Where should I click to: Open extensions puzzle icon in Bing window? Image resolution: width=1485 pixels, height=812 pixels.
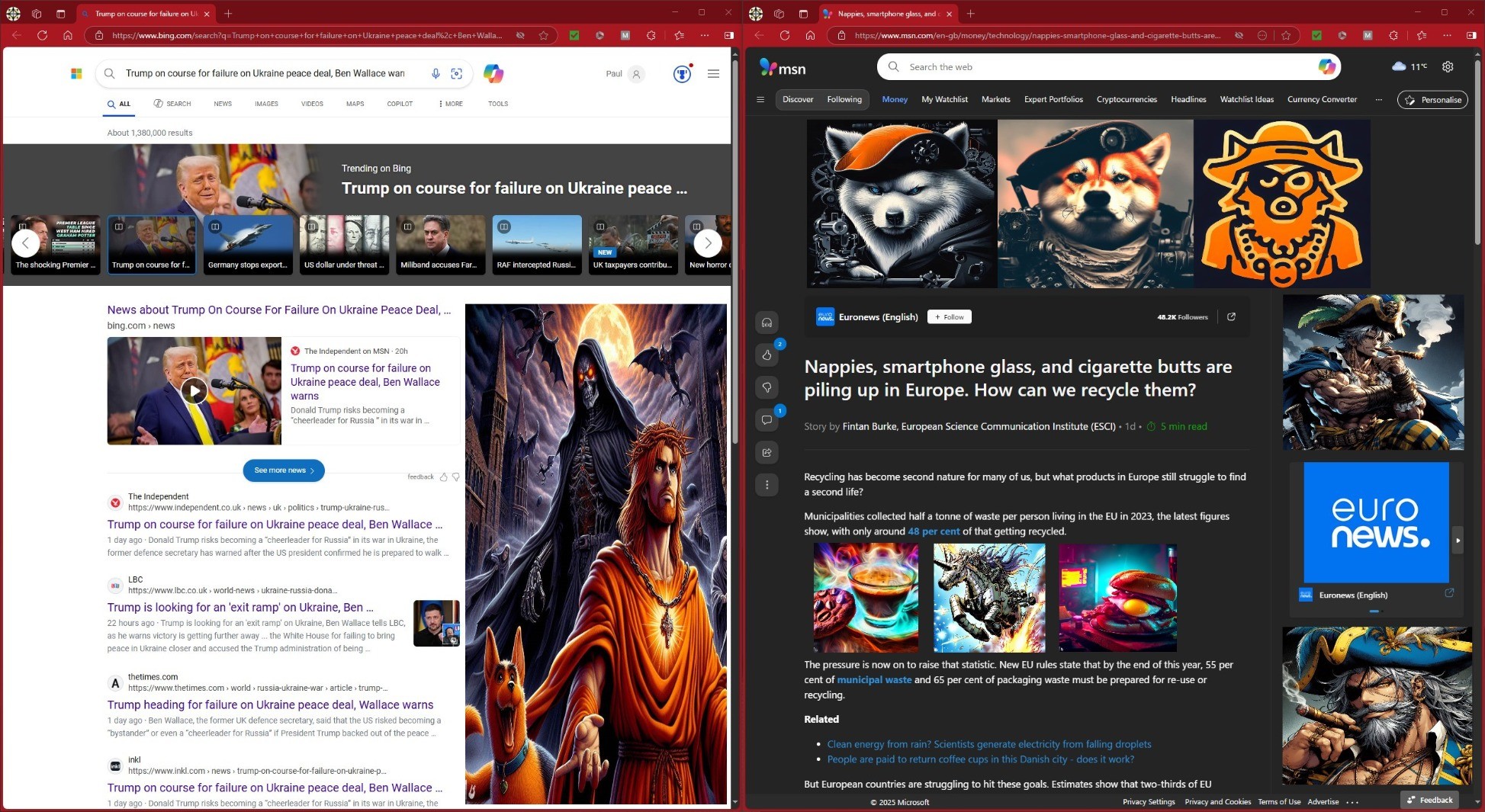651,35
